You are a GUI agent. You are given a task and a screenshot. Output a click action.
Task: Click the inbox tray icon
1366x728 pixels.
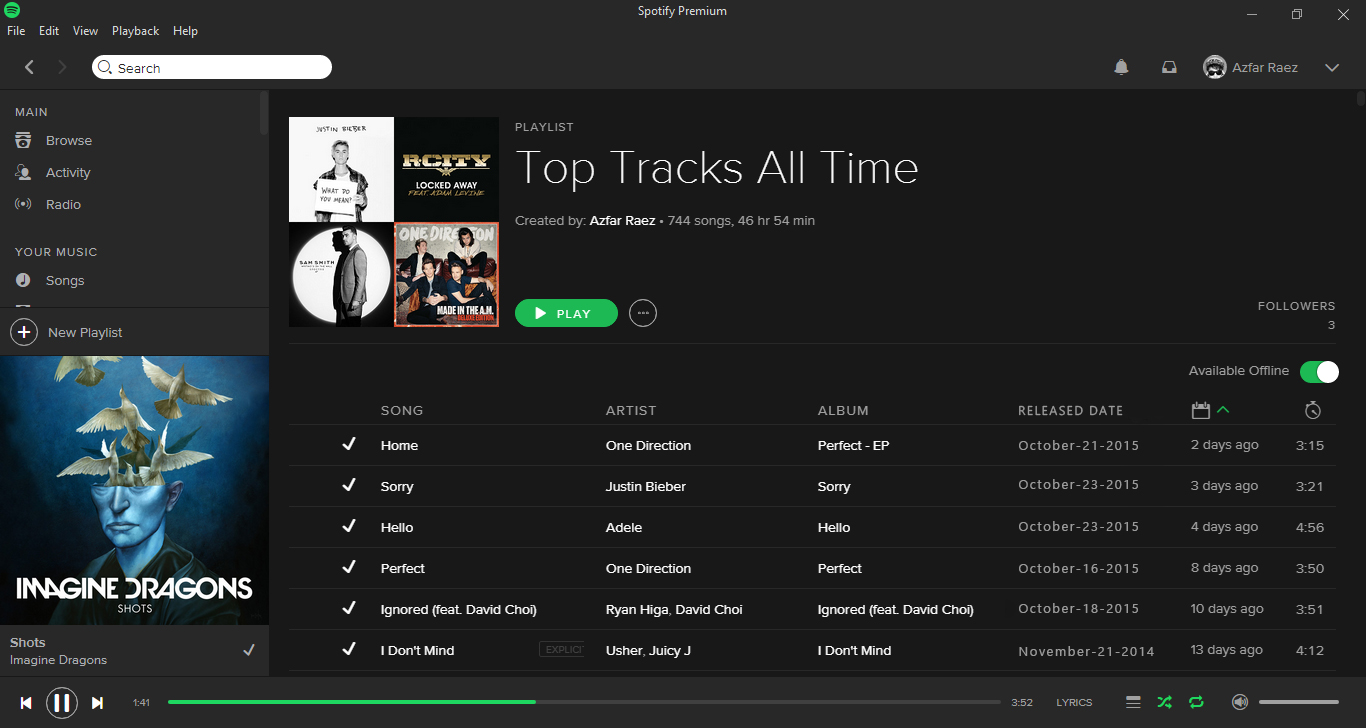pos(1168,67)
